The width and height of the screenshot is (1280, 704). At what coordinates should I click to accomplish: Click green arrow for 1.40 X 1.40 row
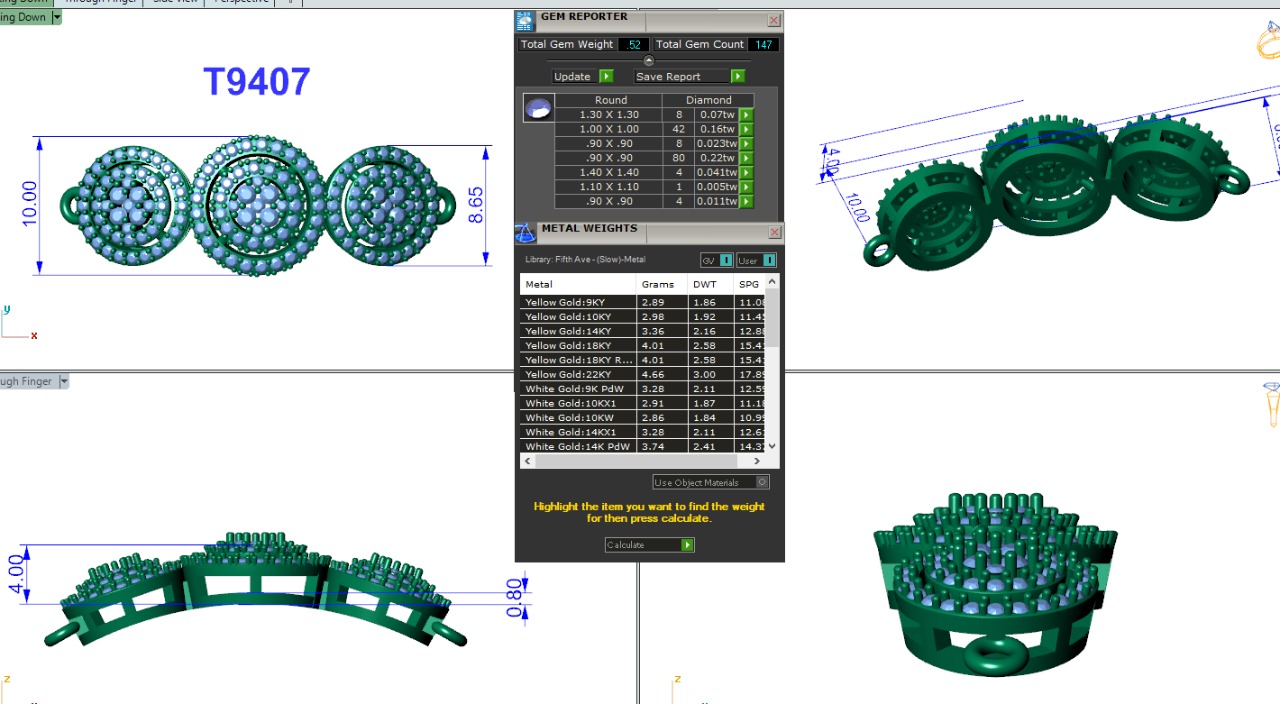click(x=745, y=172)
